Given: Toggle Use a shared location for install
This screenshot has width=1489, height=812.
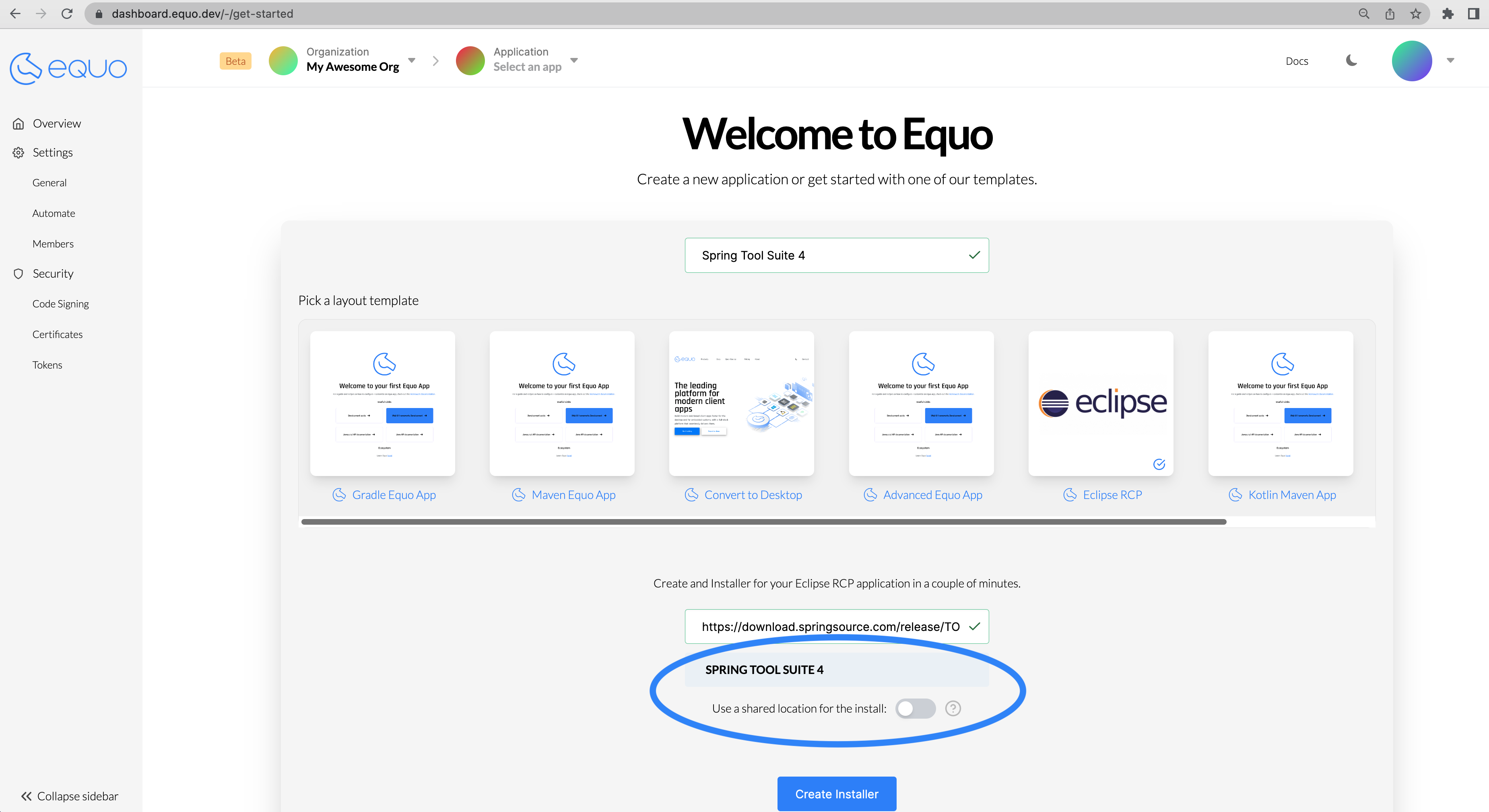Looking at the screenshot, I should (x=914, y=708).
